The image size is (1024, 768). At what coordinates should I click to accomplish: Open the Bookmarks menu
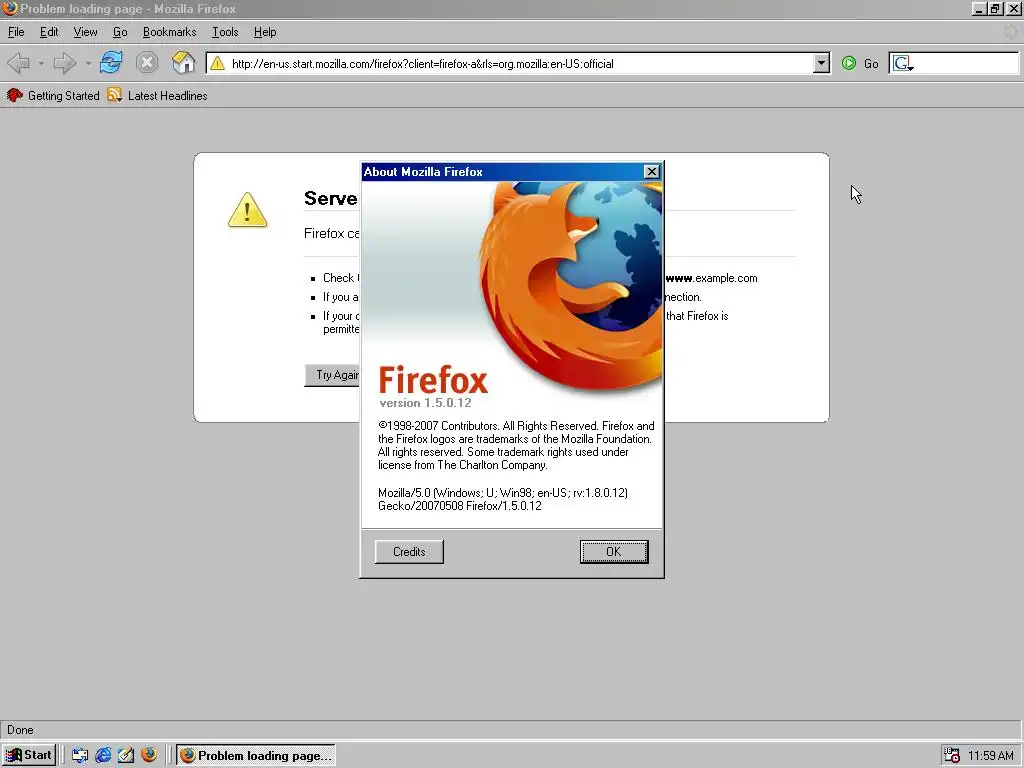pyautogui.click(x=169, y=32)
